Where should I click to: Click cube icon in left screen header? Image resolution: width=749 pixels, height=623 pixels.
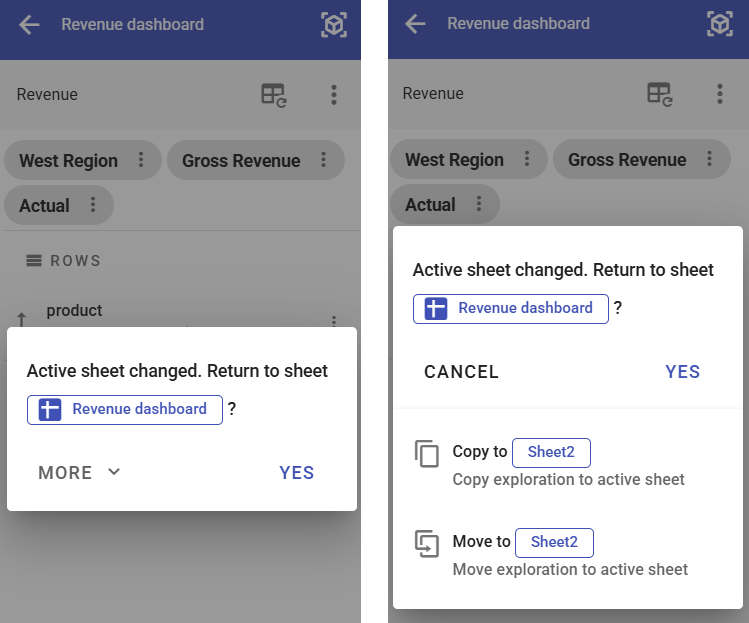pyautogui.click(x=334, y=25)
